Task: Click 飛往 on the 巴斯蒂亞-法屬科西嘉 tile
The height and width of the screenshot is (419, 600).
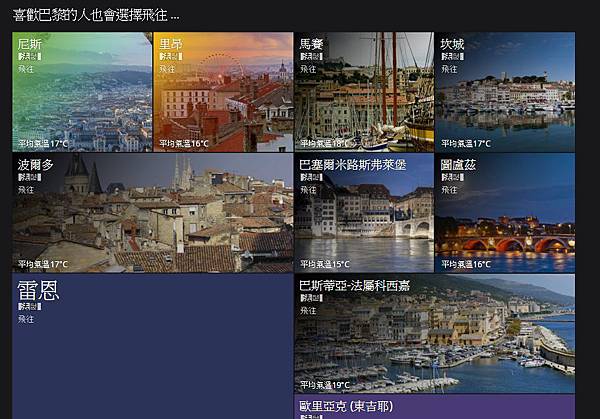Action: tap(308, 310)
